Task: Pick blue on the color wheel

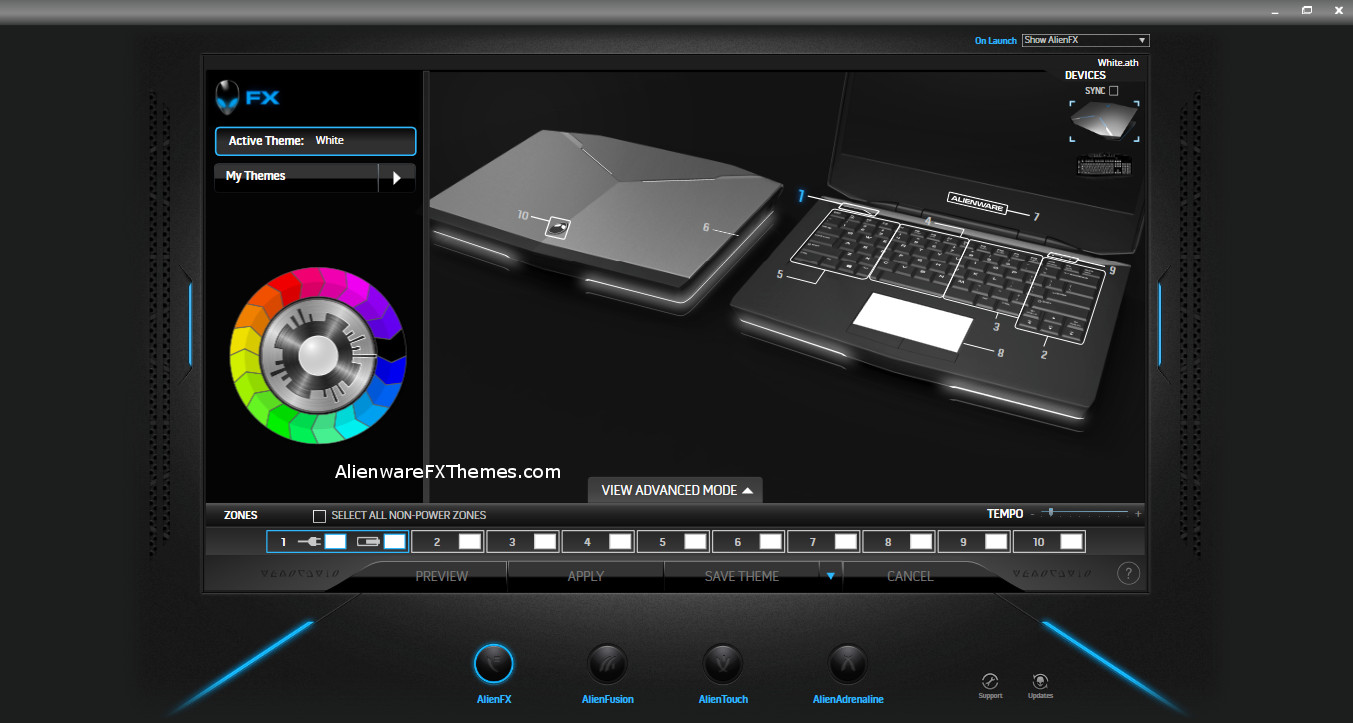Action: pyautogui.click(x=391, y=371)
